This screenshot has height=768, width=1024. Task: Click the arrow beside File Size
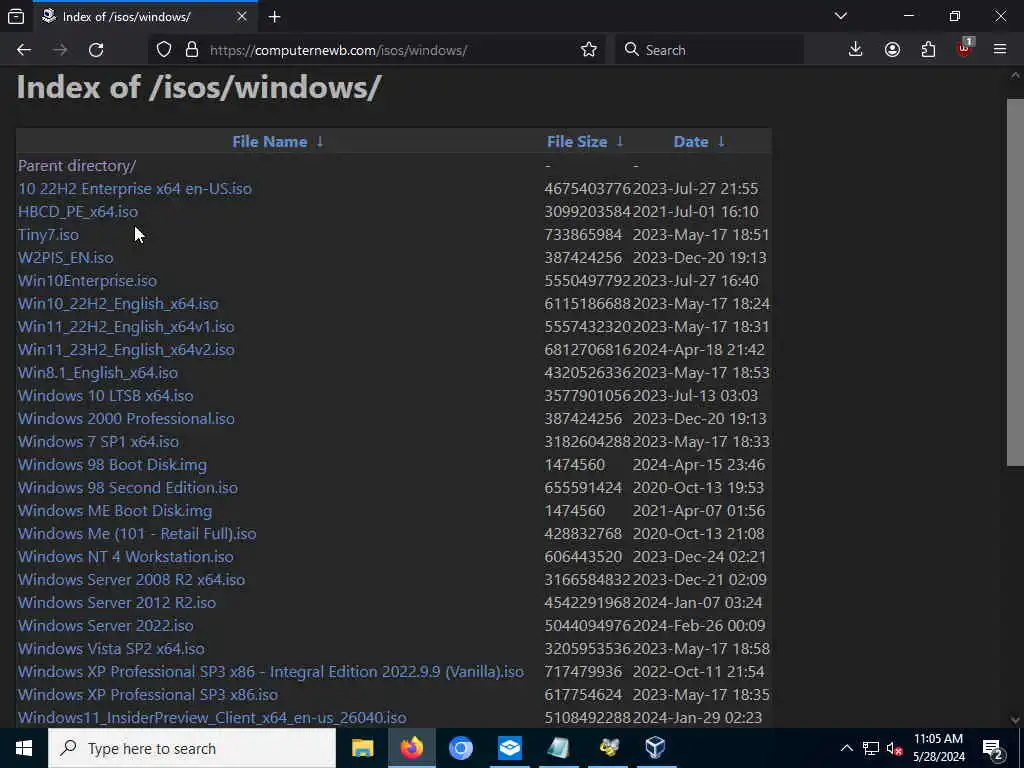(x=620, y=142)
